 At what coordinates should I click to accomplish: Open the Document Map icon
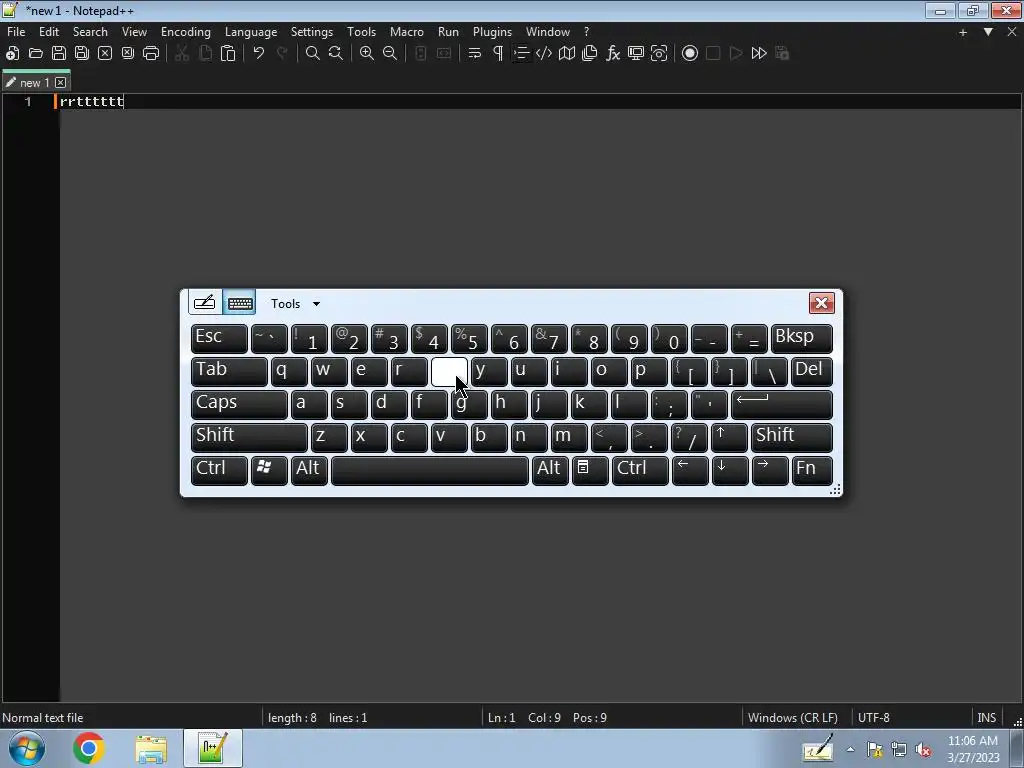click(567, 54)
